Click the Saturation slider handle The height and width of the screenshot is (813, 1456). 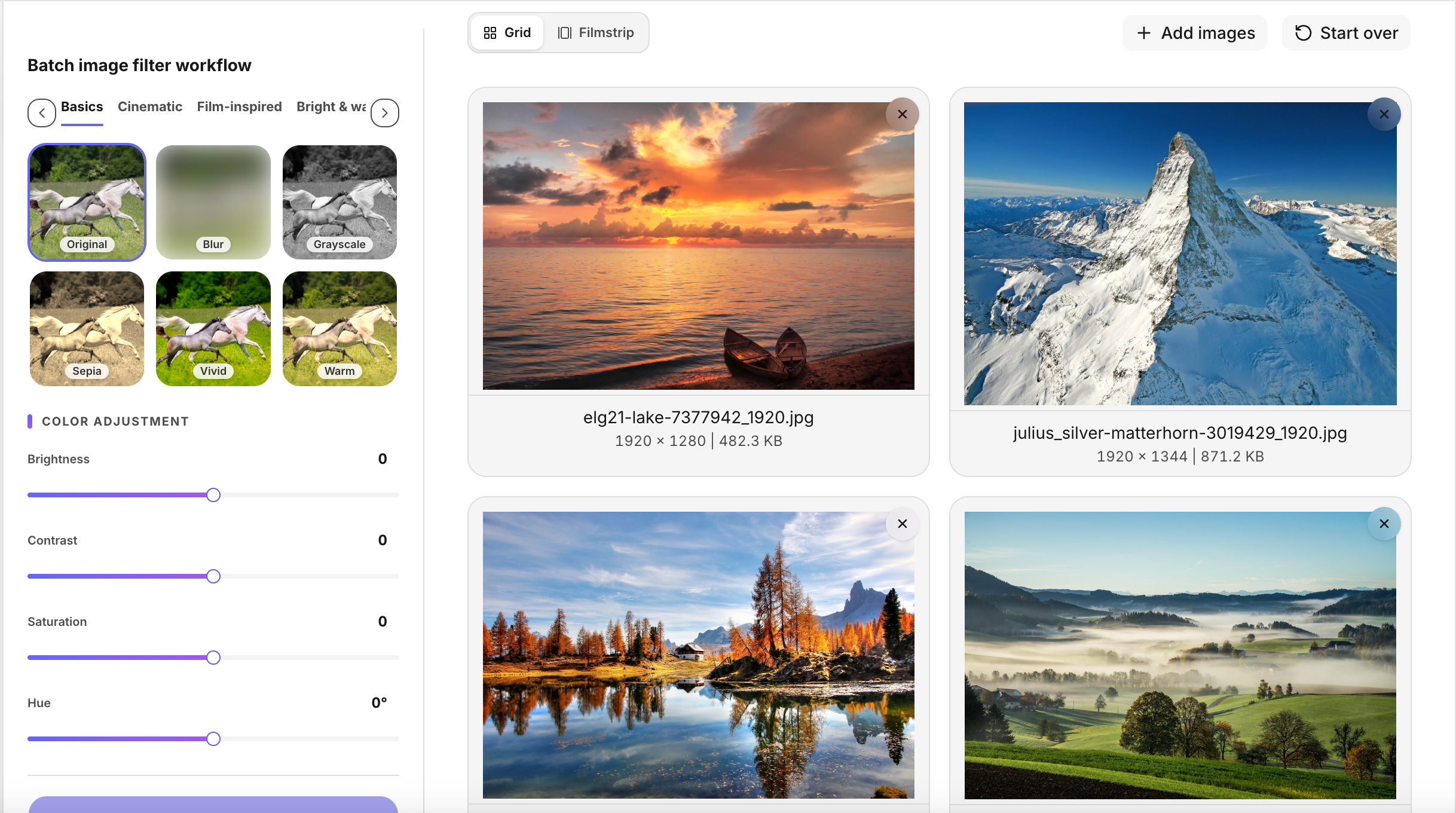[x=213, y=658]
